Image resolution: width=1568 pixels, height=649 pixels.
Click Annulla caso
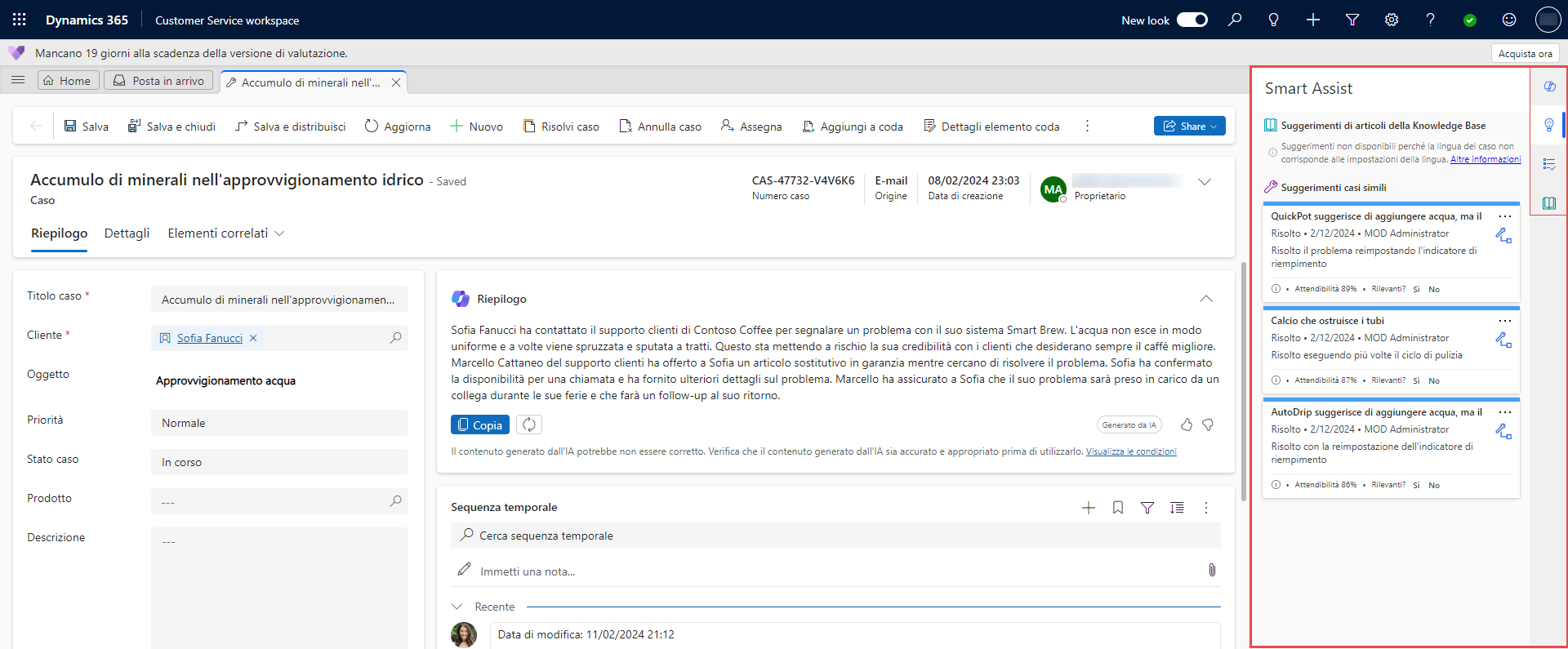pyautogui.click(x=660, y=126)
